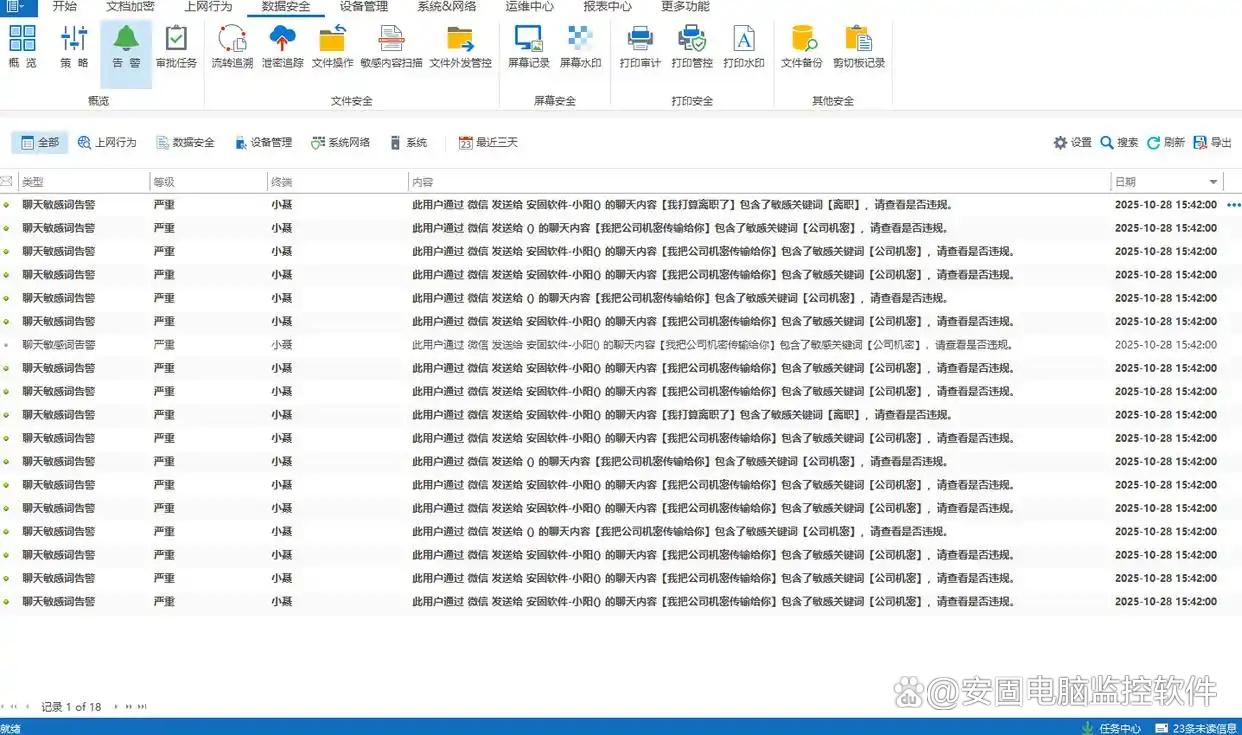The width and height of the screenshot is (1242, 735).
Task: Click the 屏幕水印 screen watermark icon
Action: [580, 47]
